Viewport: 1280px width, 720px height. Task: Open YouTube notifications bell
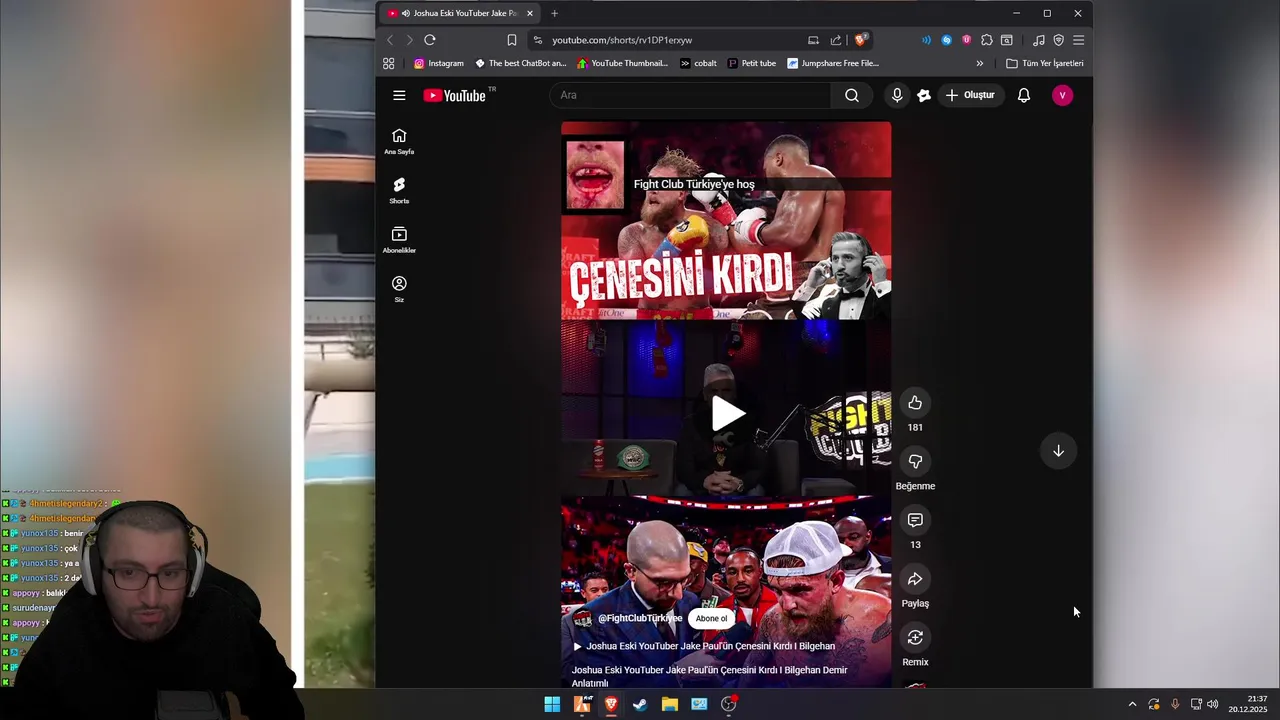(1024, 95)
